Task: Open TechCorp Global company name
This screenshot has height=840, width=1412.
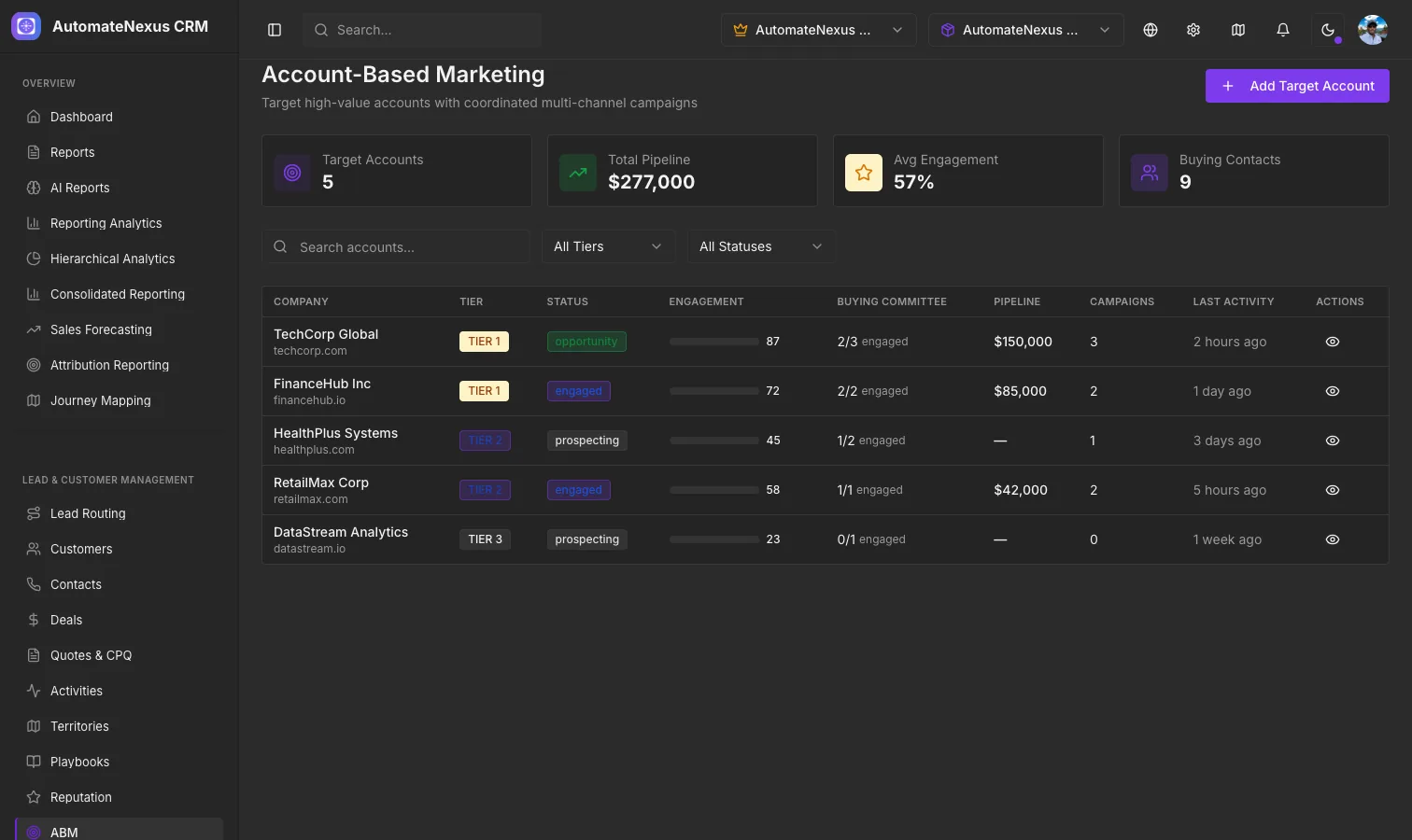Action: click(x=326, y=334)
